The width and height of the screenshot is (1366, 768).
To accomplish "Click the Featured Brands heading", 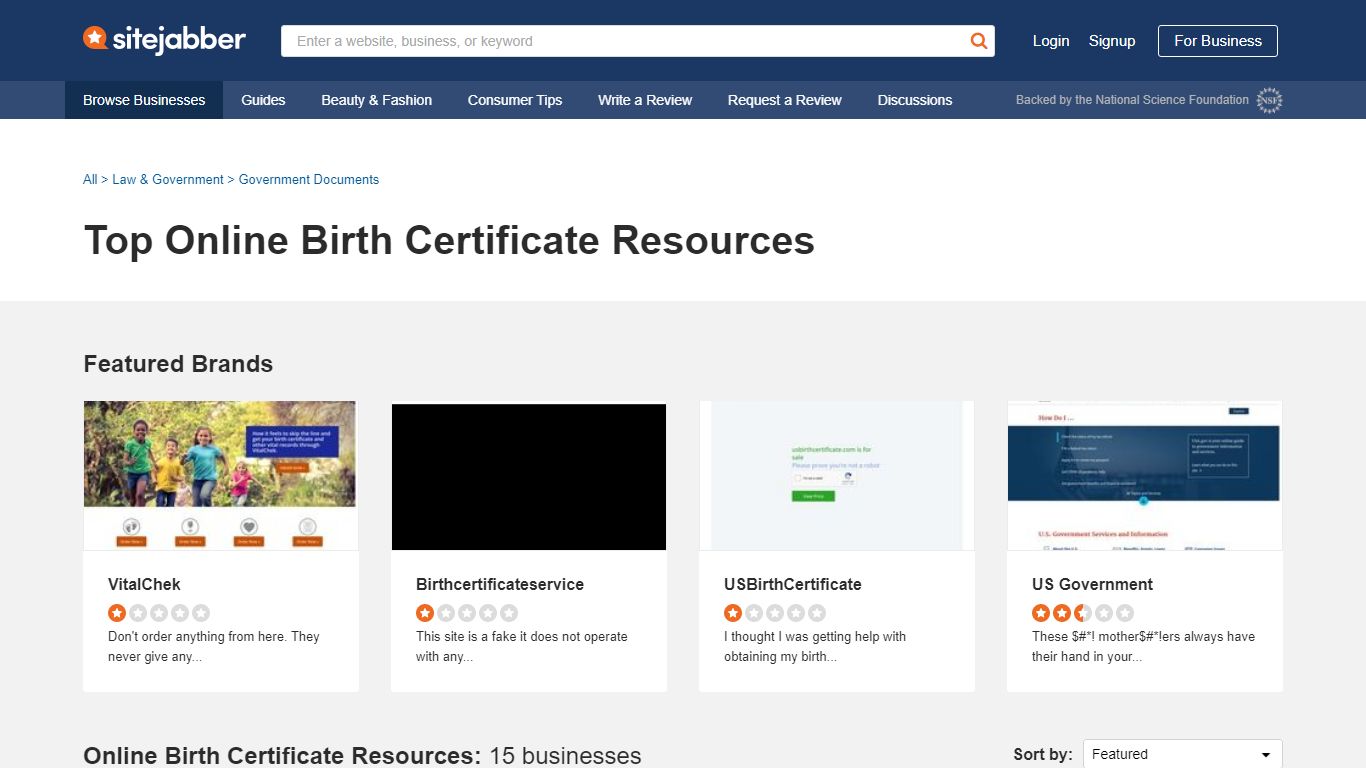I will point(178,364).
